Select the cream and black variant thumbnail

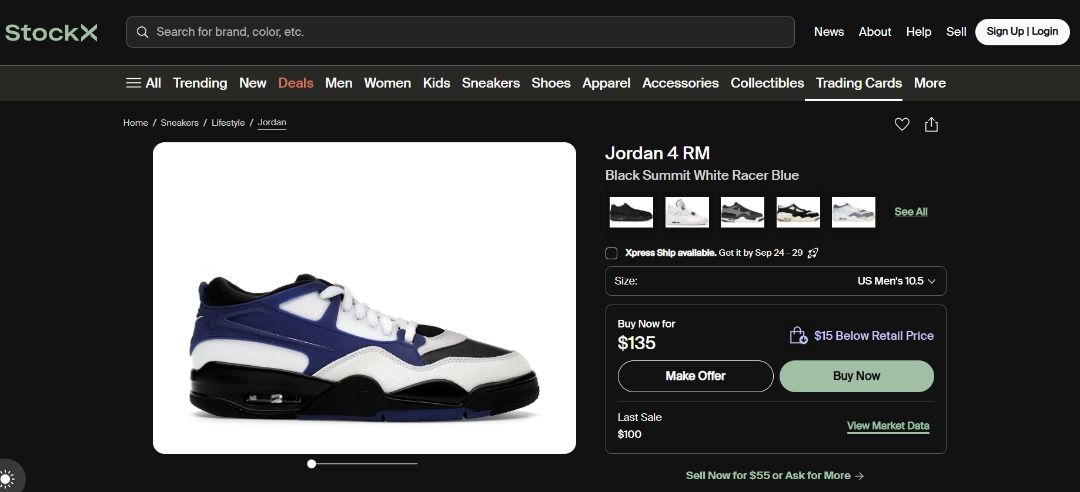(x=798, y=212)
